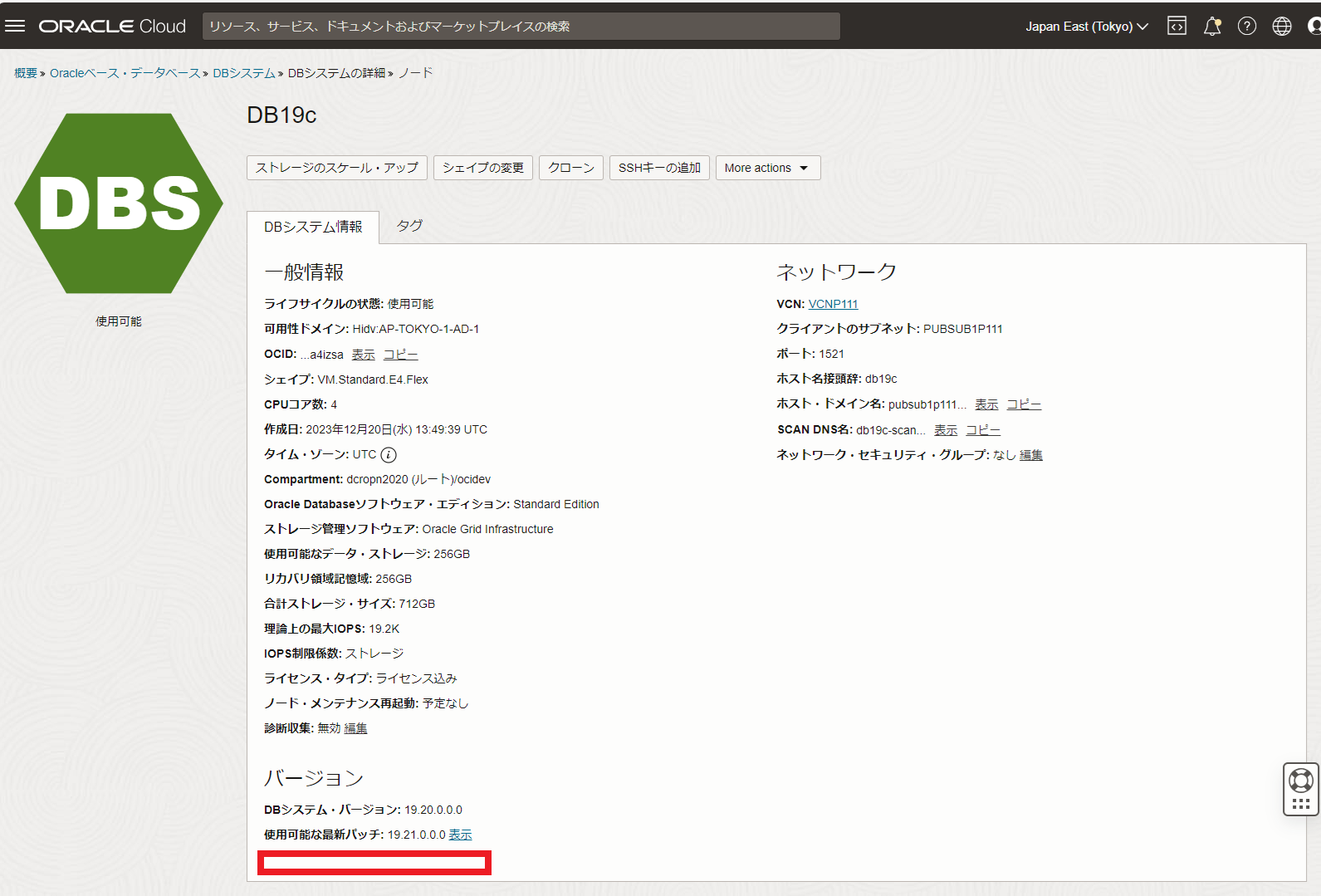Show the full OCID value
Screen dimensions: 1321x896
[363, 355]
